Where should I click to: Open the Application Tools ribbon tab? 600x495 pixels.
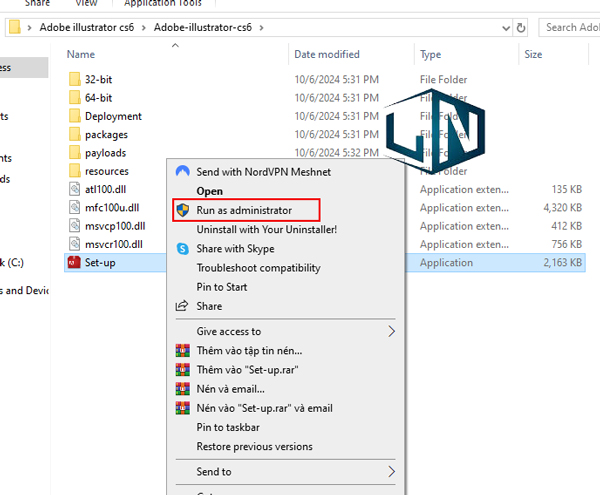click(x=163, y=3)
